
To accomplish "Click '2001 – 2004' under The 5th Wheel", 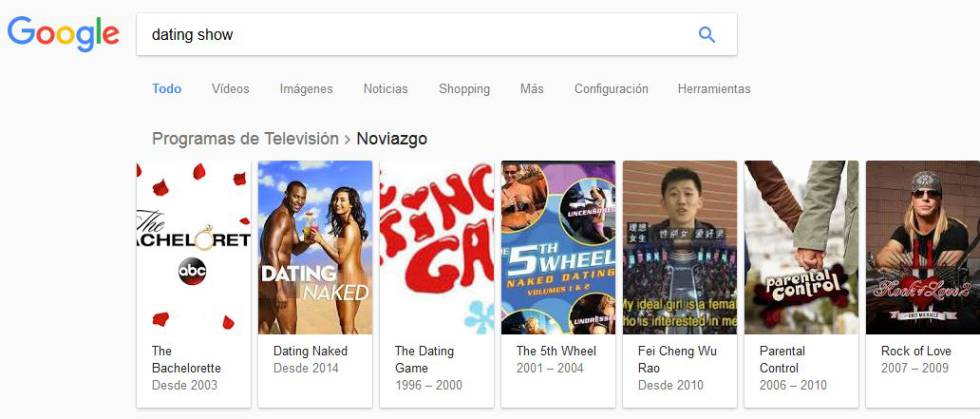I will pos(551,368).
